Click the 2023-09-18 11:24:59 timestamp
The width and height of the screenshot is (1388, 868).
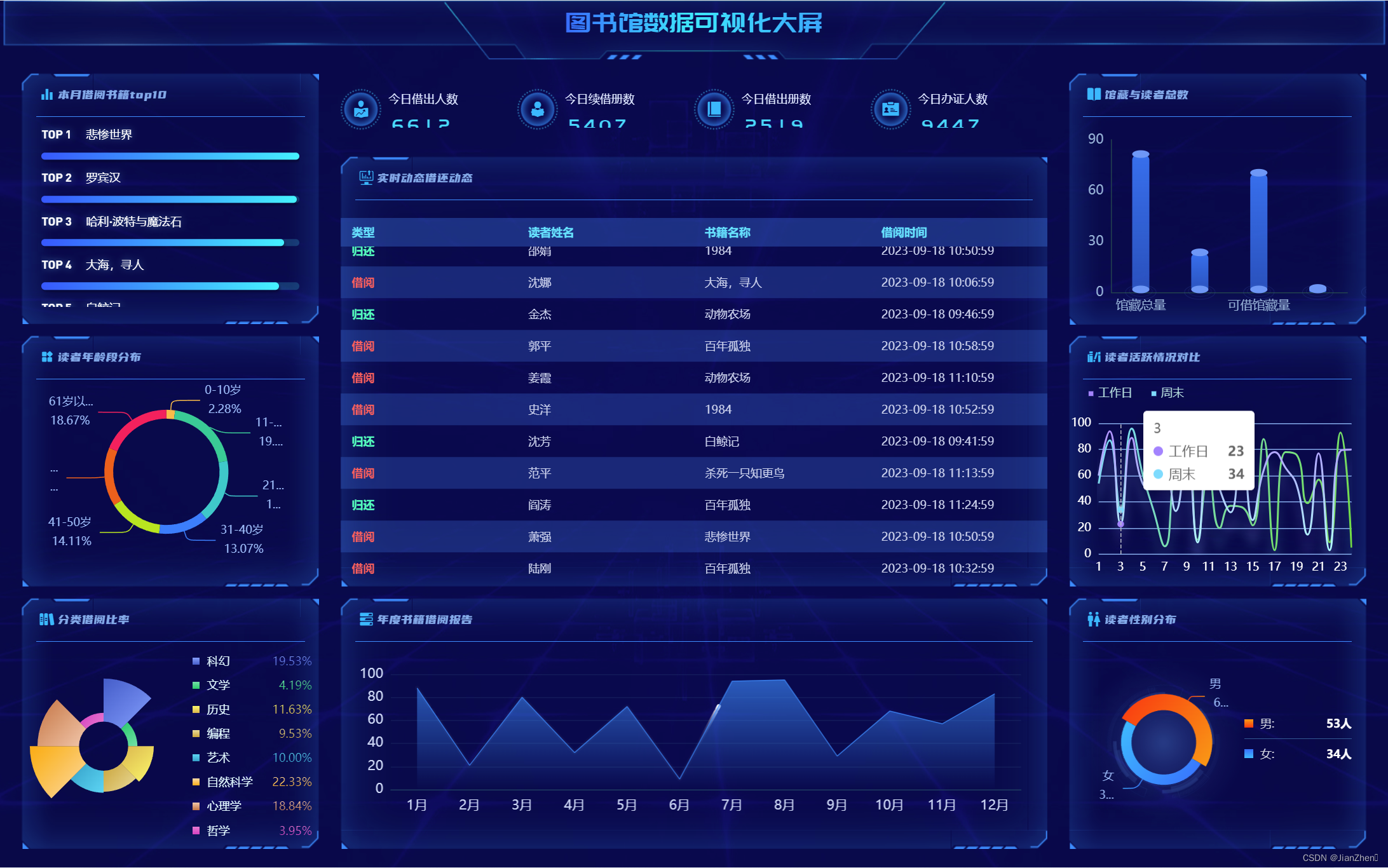(937, 505)
